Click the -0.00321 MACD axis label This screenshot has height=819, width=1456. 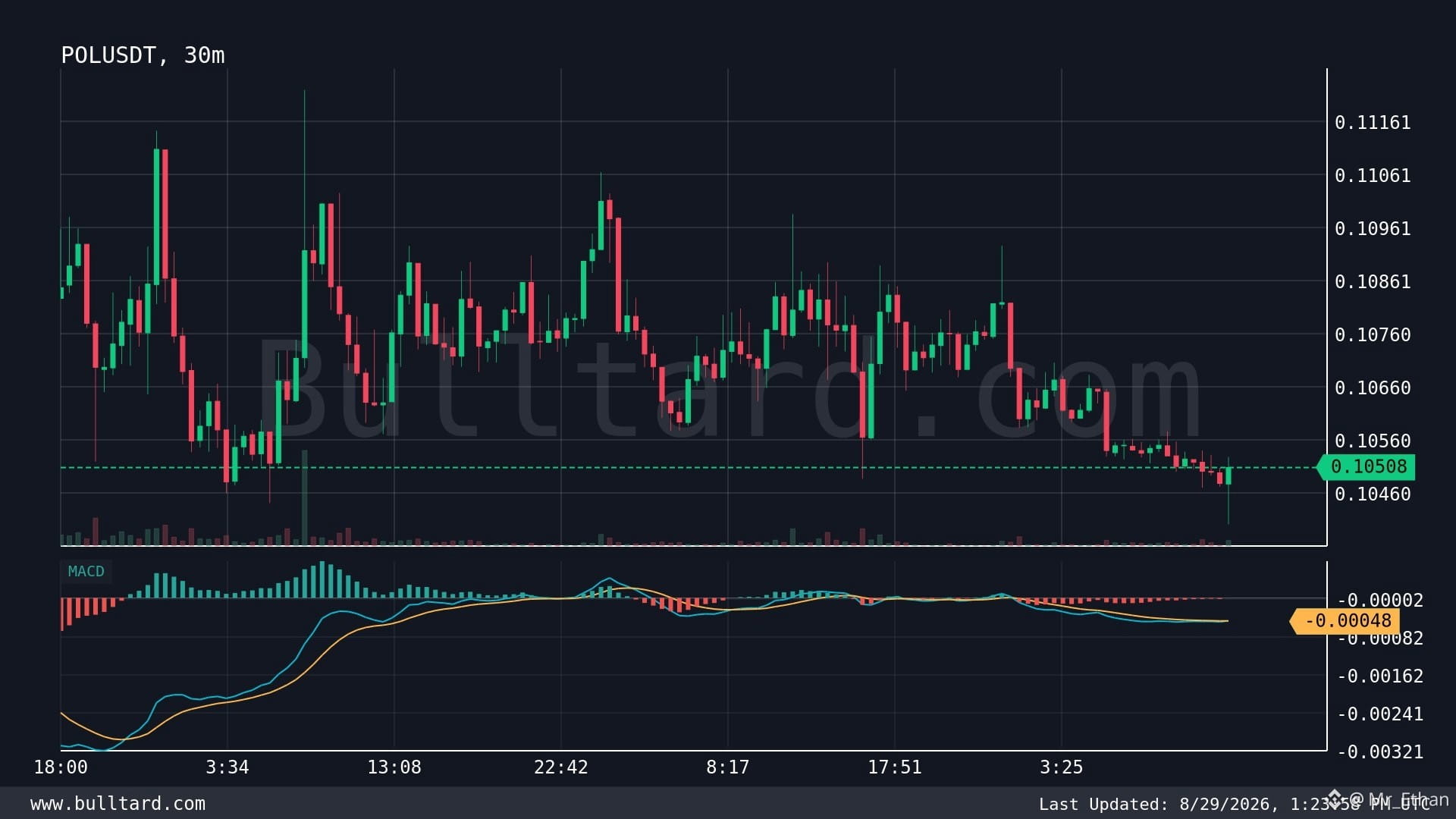pos(1380,752)
